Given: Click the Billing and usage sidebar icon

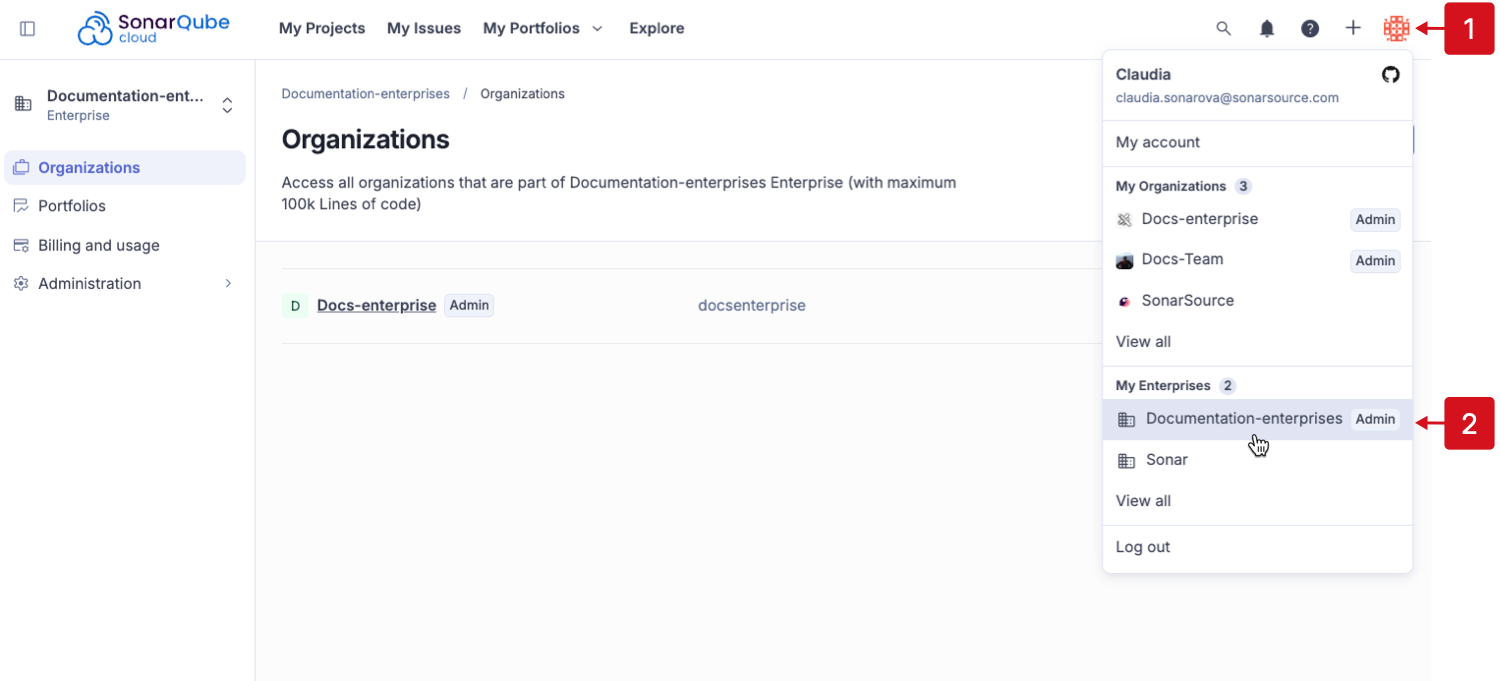Looking at the screenshot, I should (21, 246).
